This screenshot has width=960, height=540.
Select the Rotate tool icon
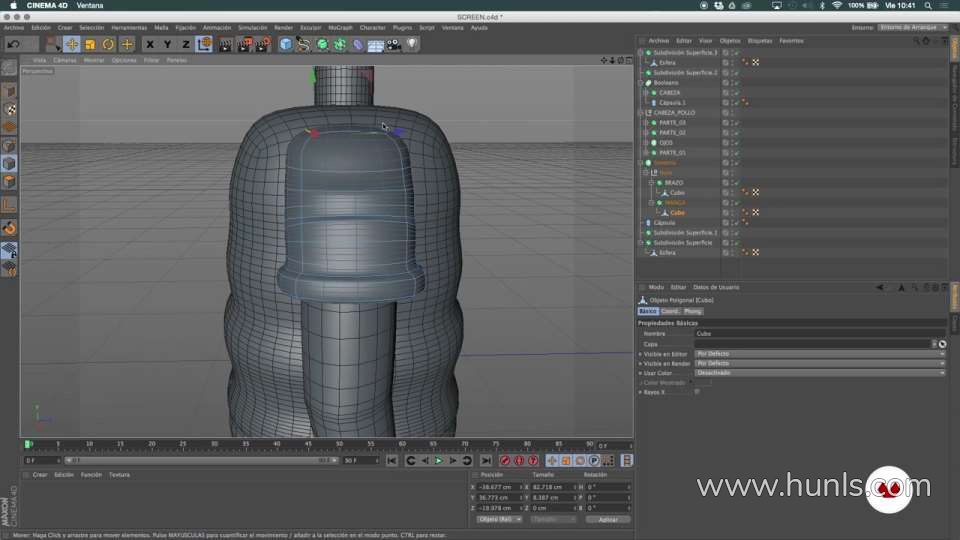(x=108, y=44)
